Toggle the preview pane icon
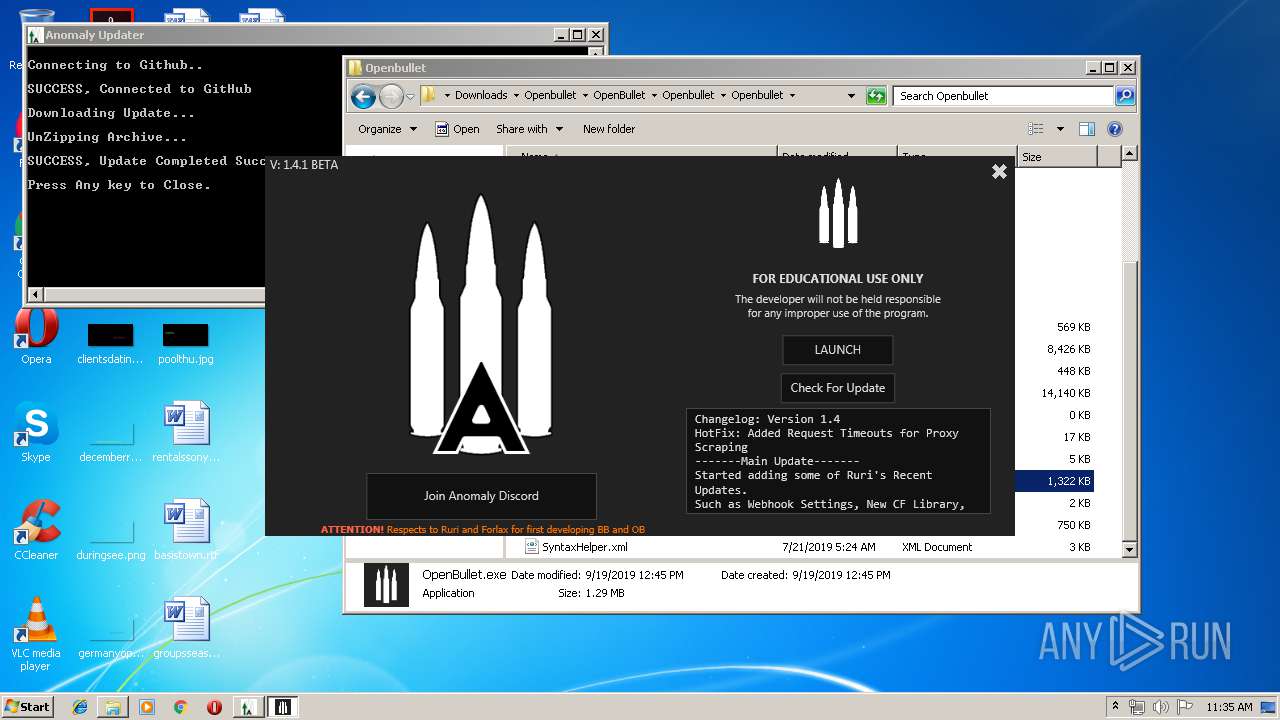 coord(1087,129)
